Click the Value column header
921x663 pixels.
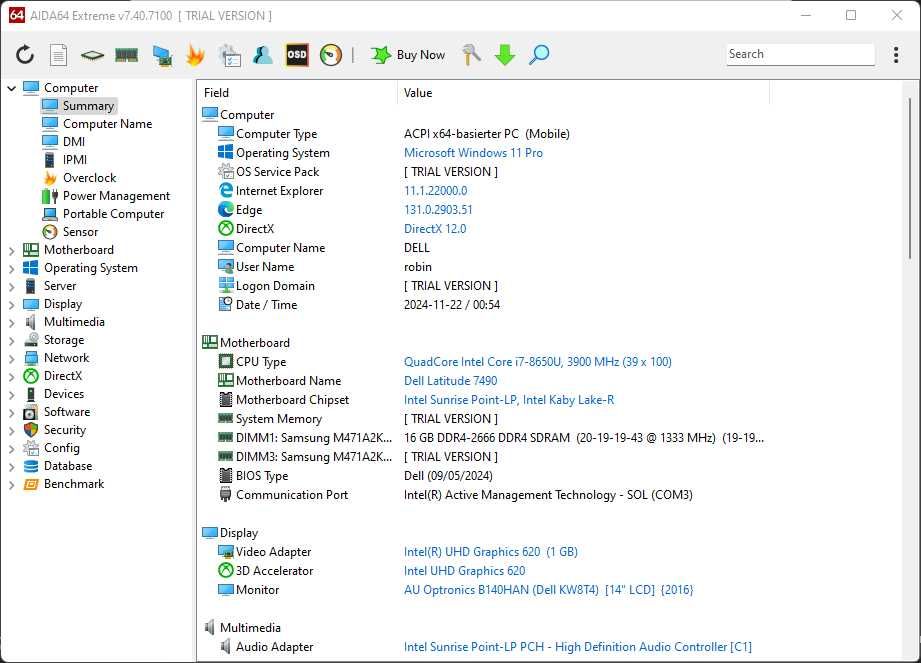tap(583, 93)
